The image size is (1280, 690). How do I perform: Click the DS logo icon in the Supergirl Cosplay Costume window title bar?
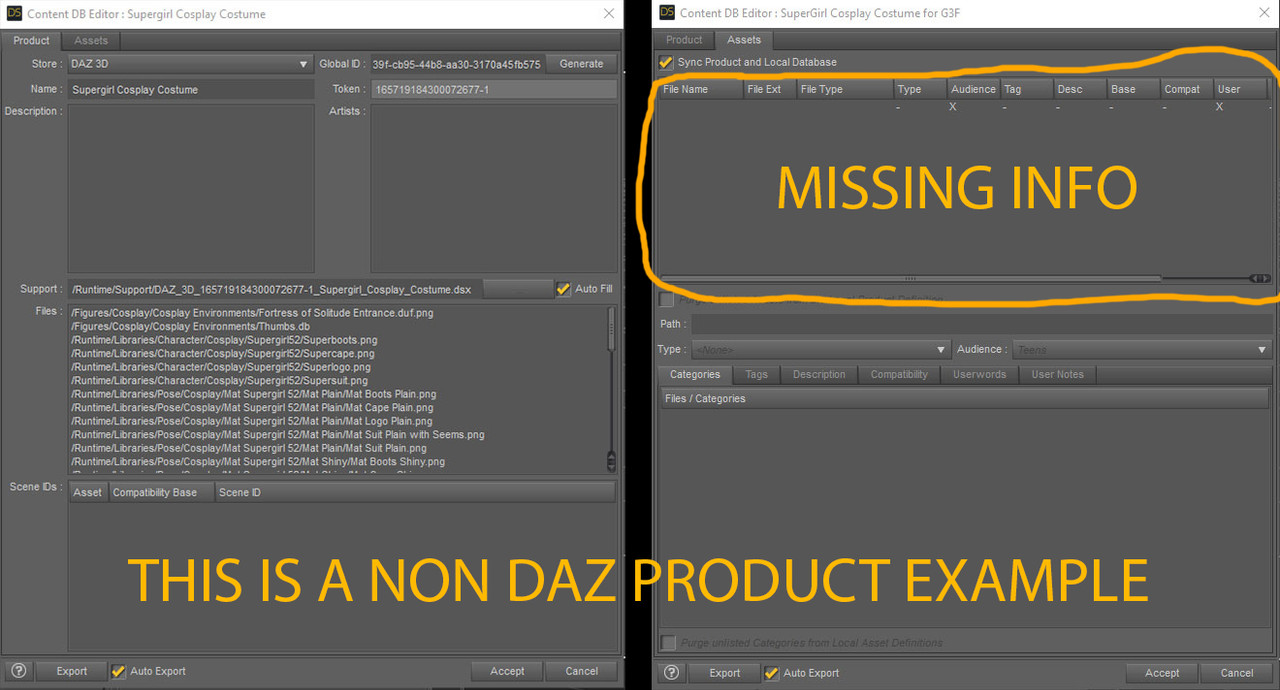point(13,13)
